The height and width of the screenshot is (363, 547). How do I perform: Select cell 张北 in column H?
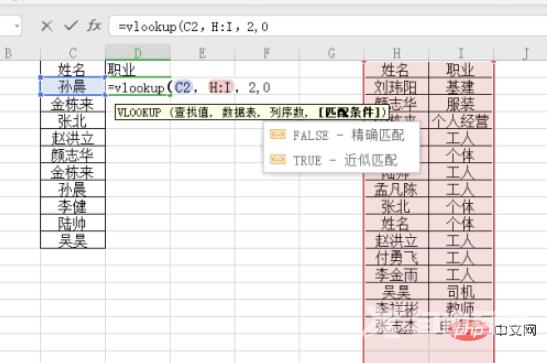pos(396,206)
